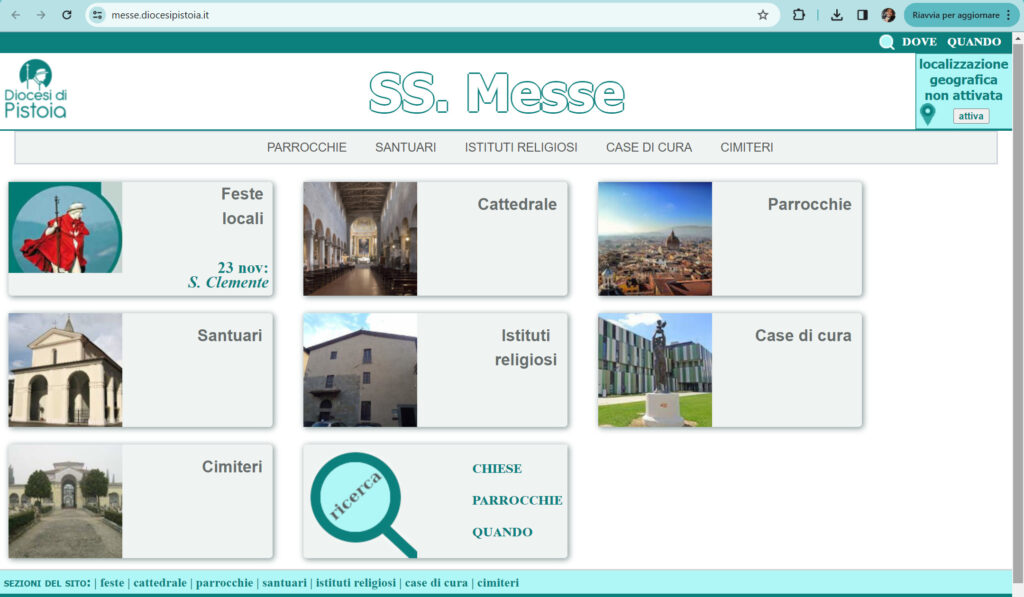This screenshot has width=1024, height=597.
Task: Open the browser downloads icon
Action: click(837, 15)
